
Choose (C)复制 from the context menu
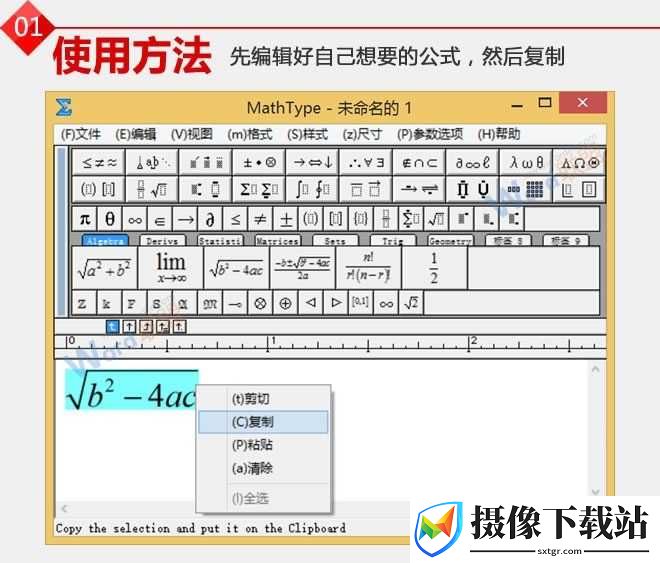click(263, 422)
